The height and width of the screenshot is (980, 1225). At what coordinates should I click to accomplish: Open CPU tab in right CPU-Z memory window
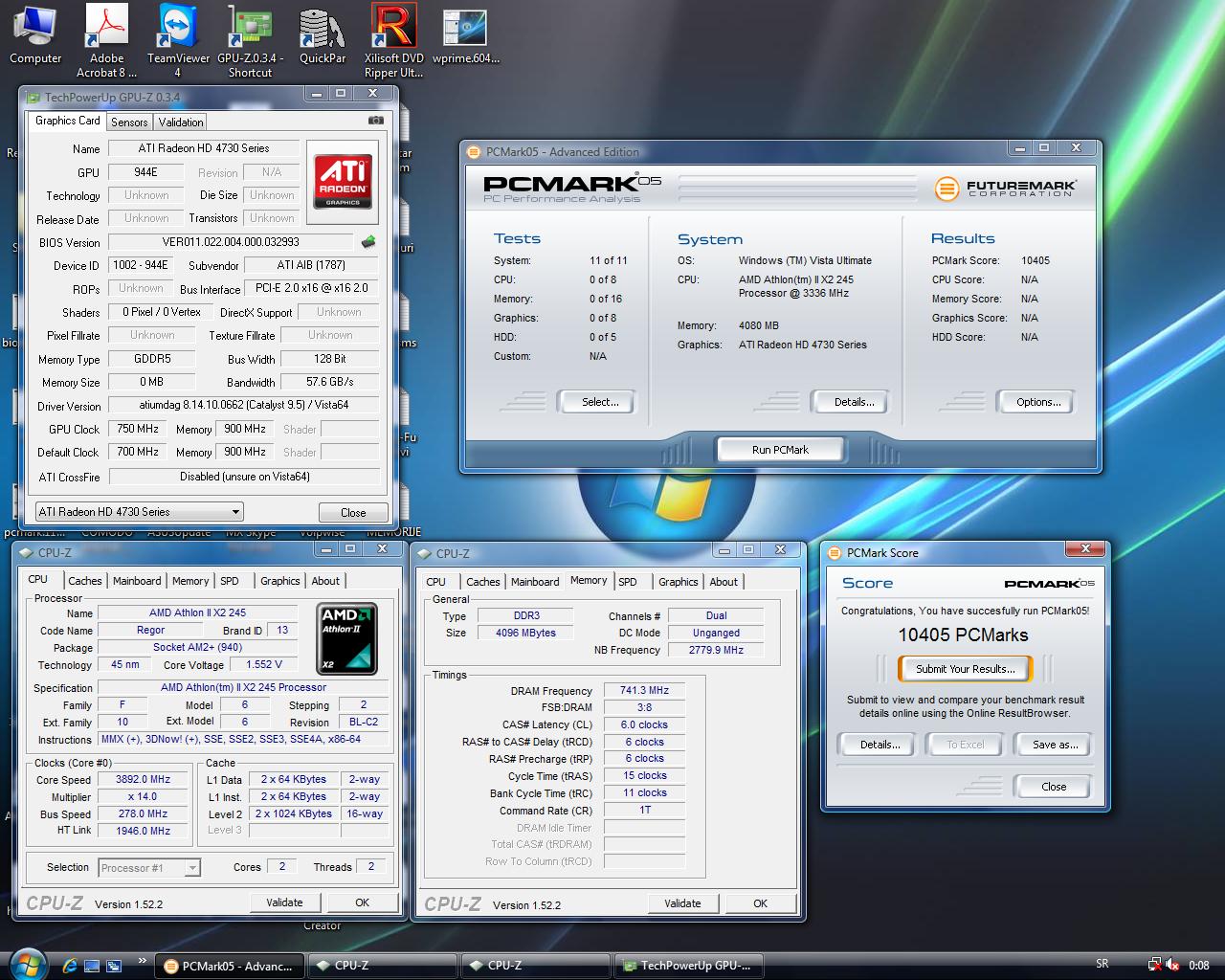(436, 582)
